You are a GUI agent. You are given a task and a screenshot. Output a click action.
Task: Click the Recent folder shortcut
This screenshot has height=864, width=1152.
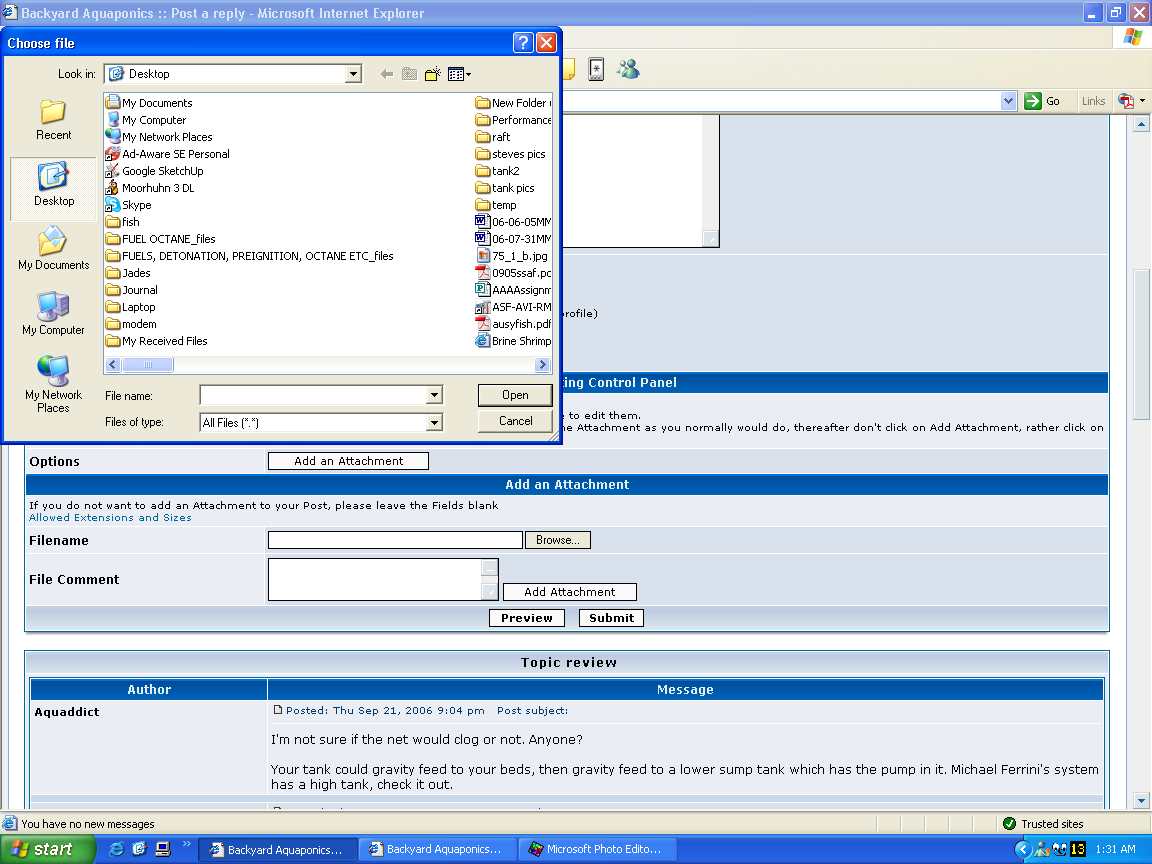[x=53, y=120]
